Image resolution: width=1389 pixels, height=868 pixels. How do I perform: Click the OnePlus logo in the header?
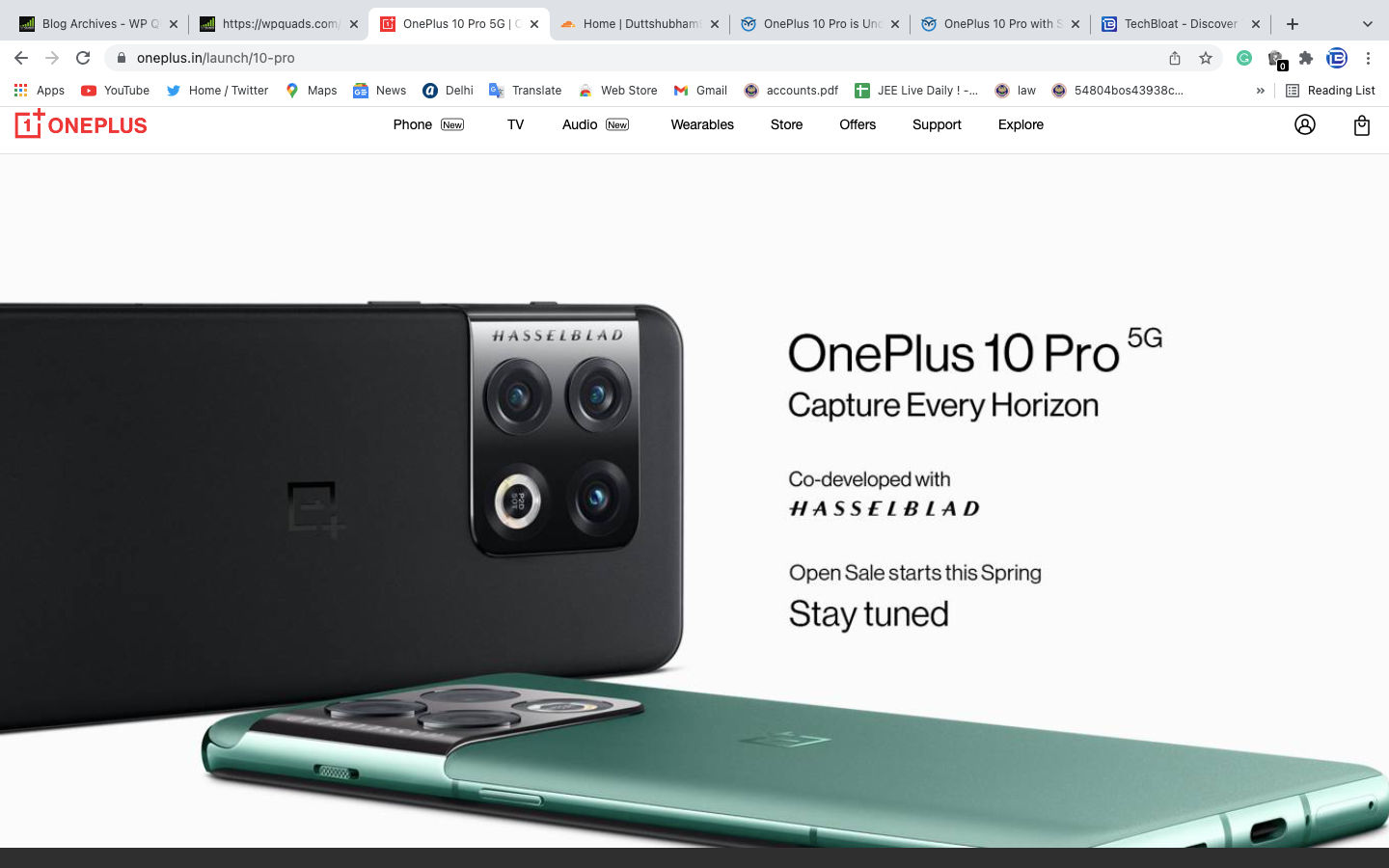click(81, 124)
